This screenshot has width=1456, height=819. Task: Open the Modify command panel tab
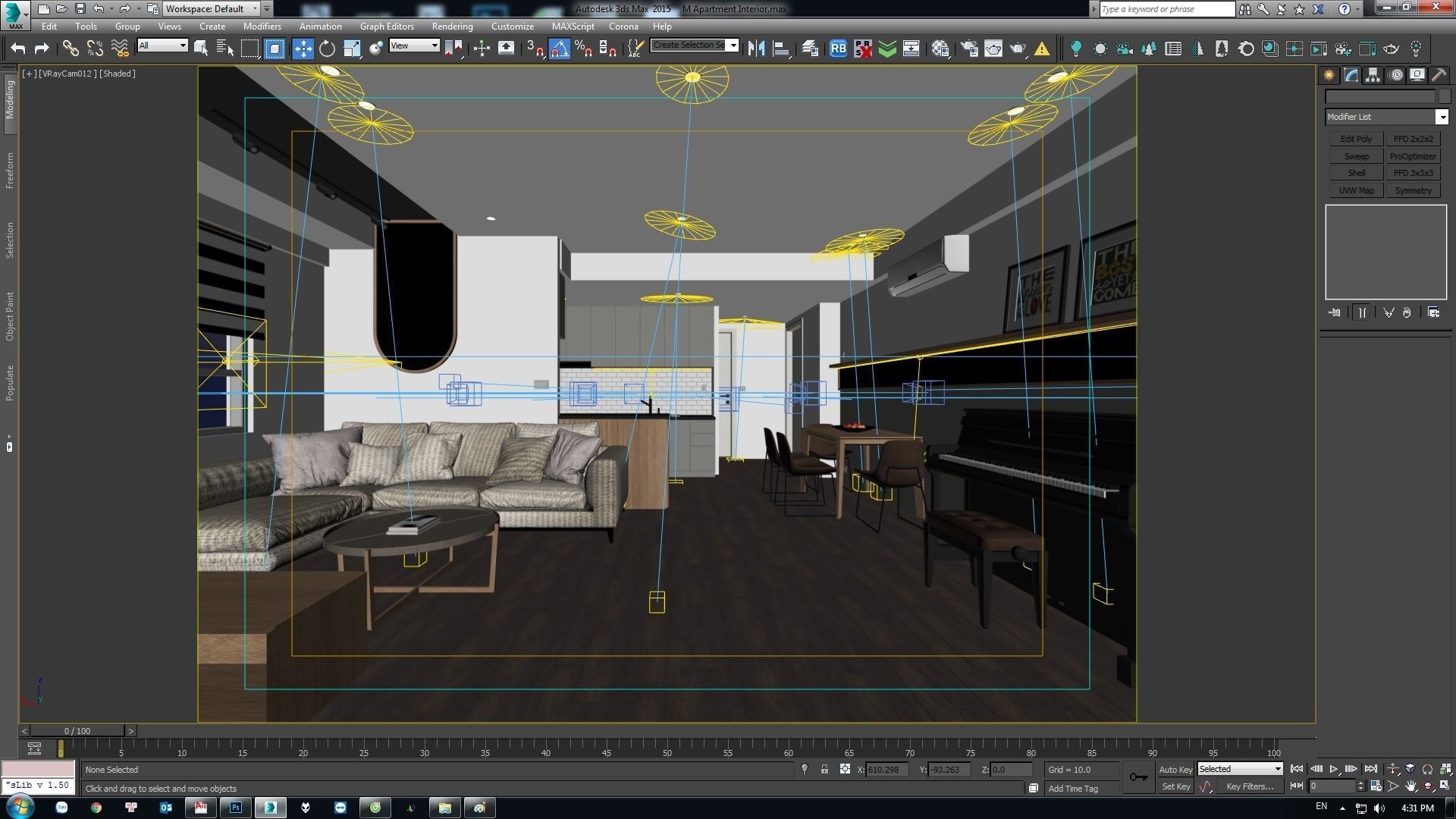point(1351,75)
